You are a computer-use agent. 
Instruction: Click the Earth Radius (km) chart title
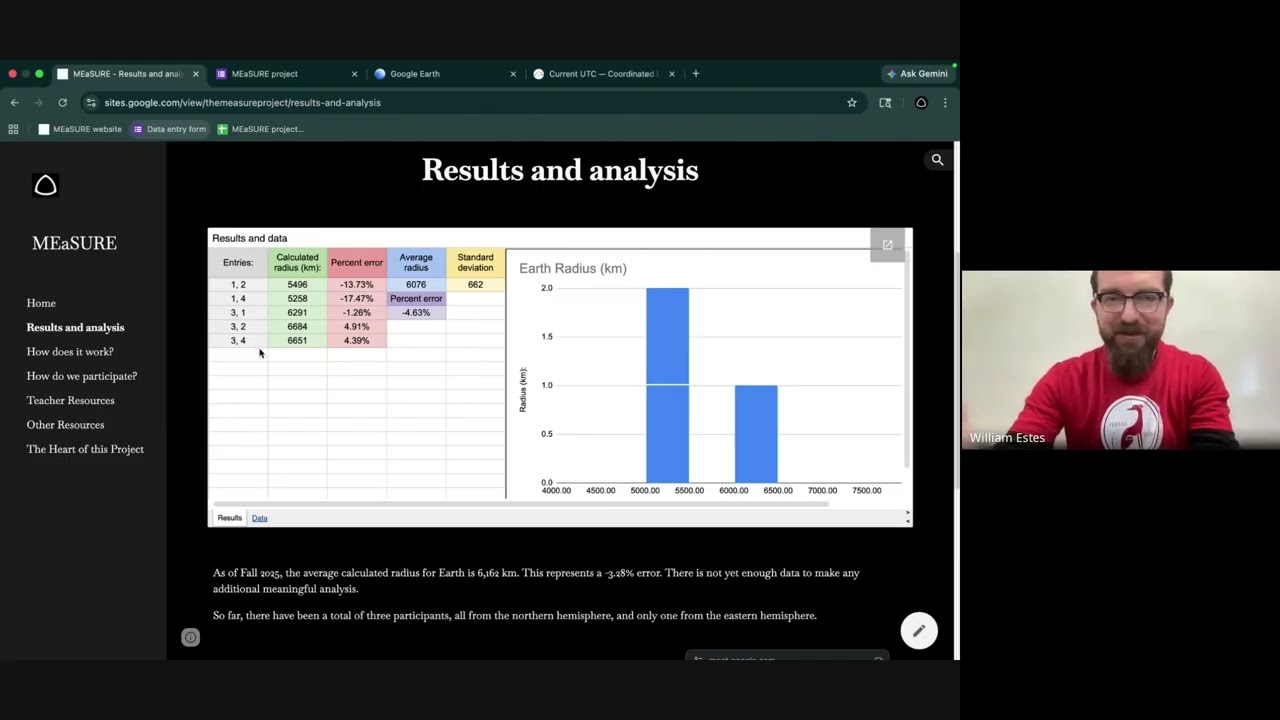pos(573,269)
